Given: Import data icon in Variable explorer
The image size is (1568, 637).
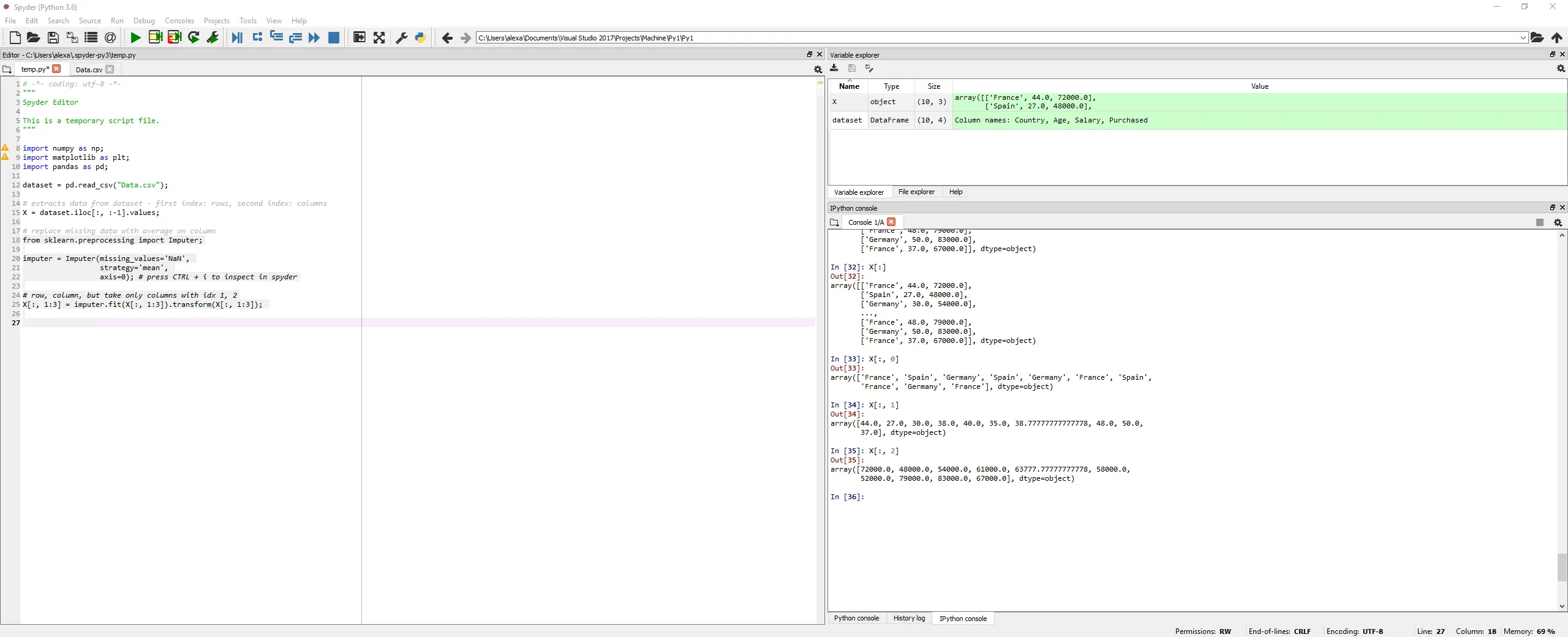Looking at the screenshot, I should click(x=834, y=68).
